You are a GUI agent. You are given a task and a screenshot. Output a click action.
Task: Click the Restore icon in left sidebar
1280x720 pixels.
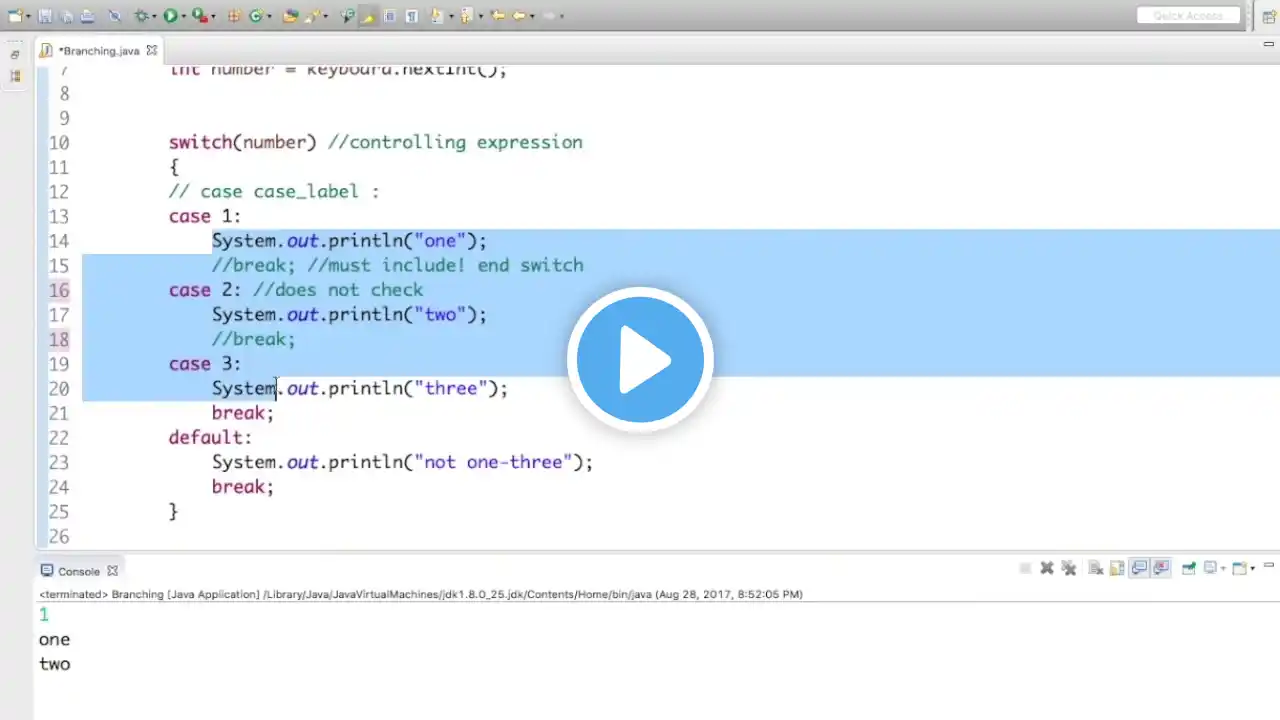pos(15,54)
